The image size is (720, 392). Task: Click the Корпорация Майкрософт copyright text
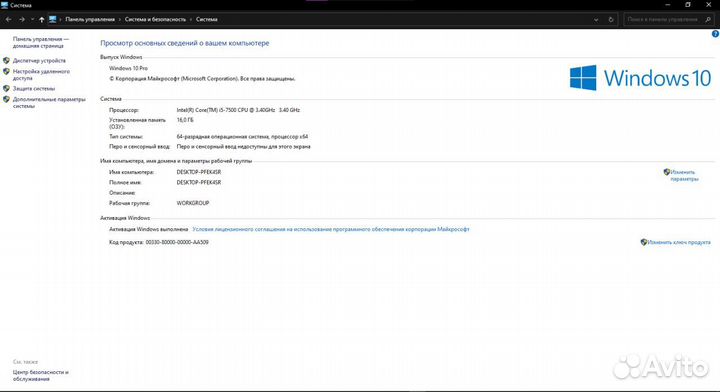pyautogui.click(x=202, y=78)
